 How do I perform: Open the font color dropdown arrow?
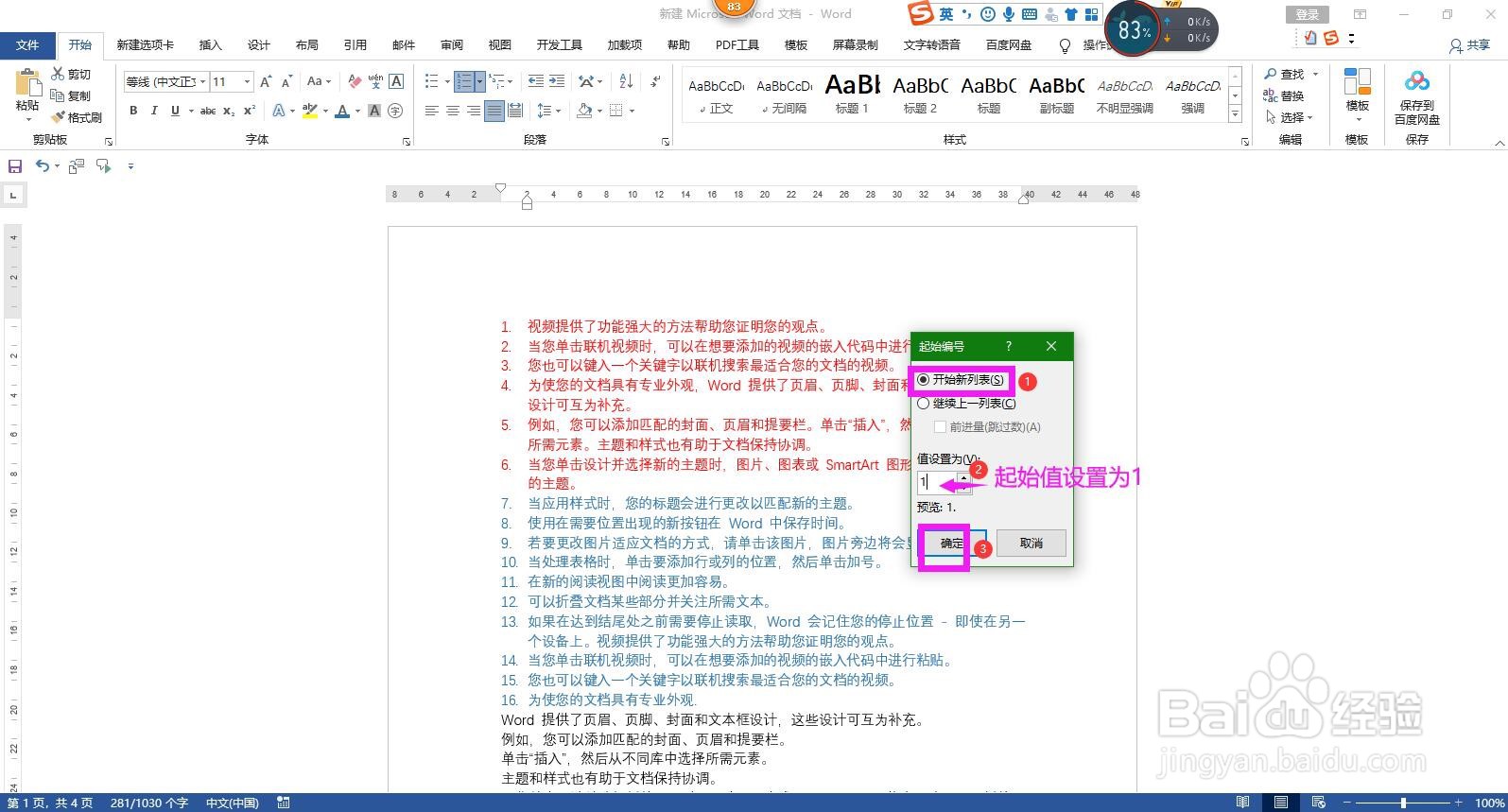tap(357, 111)
